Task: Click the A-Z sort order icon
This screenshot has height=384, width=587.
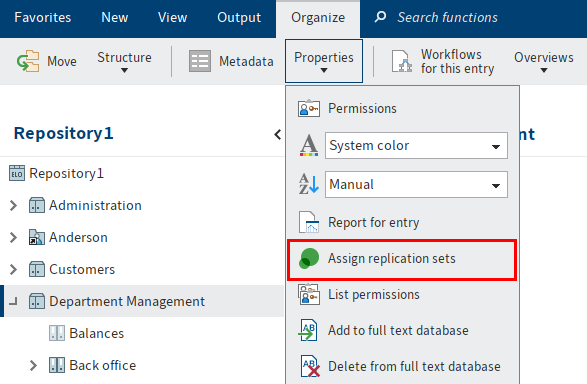Action: click(x=309, y=184)
